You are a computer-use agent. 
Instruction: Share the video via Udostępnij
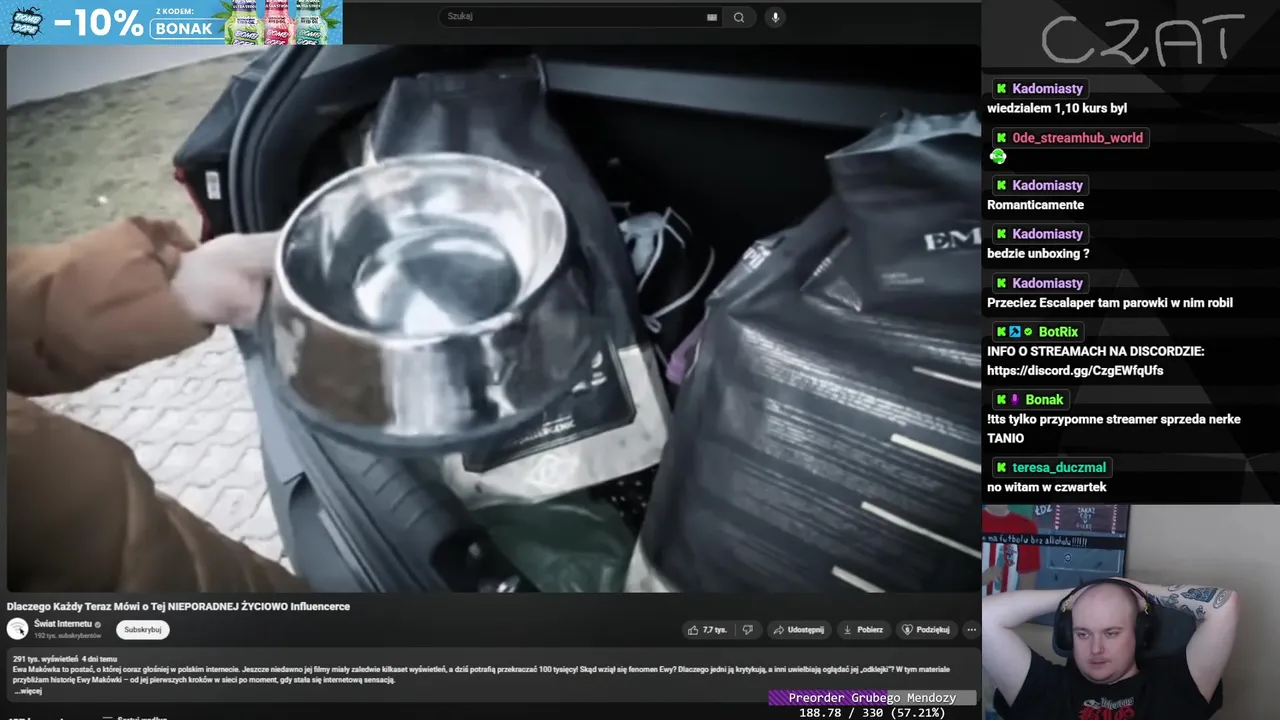click(x=798, y=630)
